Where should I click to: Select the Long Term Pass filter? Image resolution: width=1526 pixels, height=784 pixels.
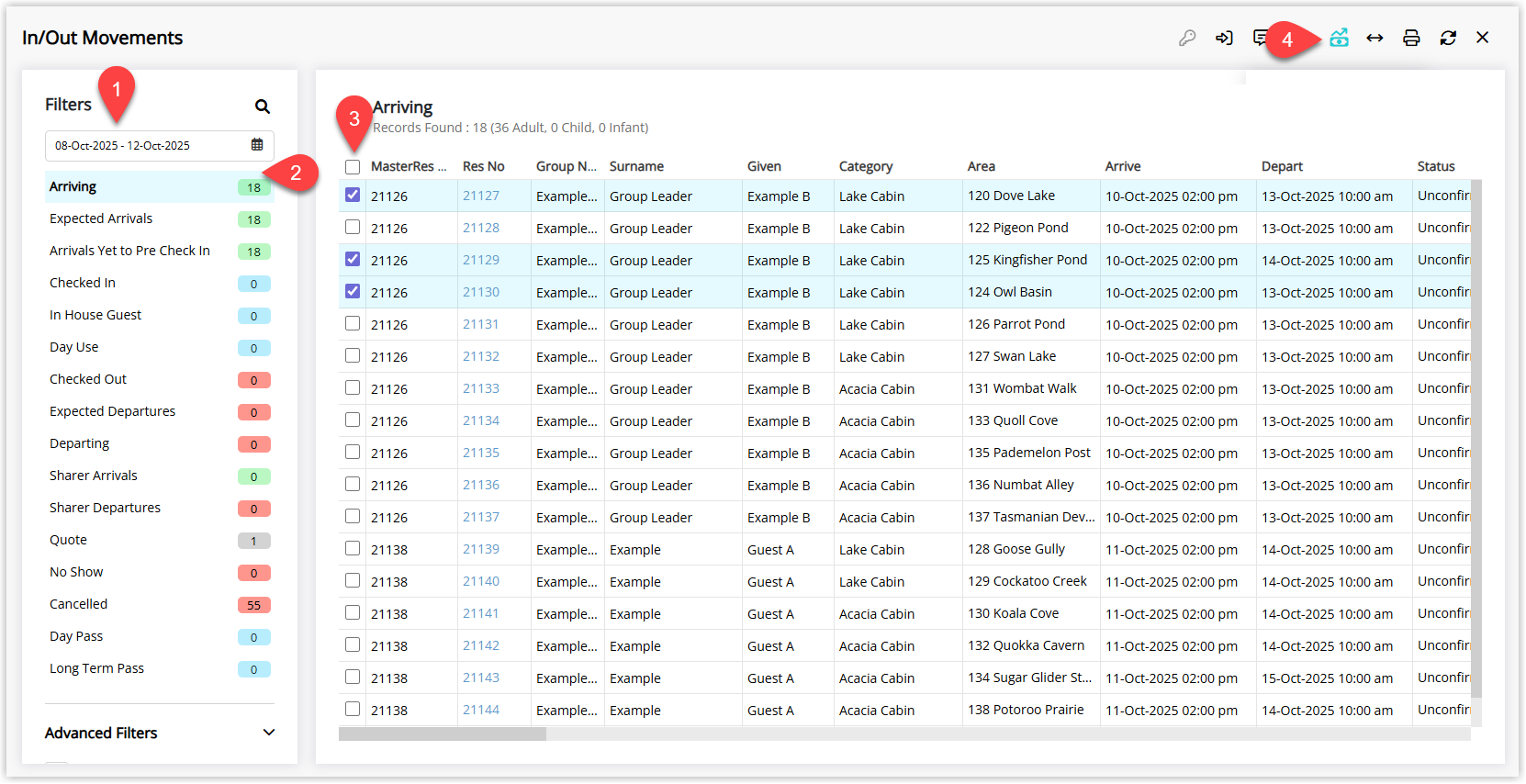coord(160,669)
